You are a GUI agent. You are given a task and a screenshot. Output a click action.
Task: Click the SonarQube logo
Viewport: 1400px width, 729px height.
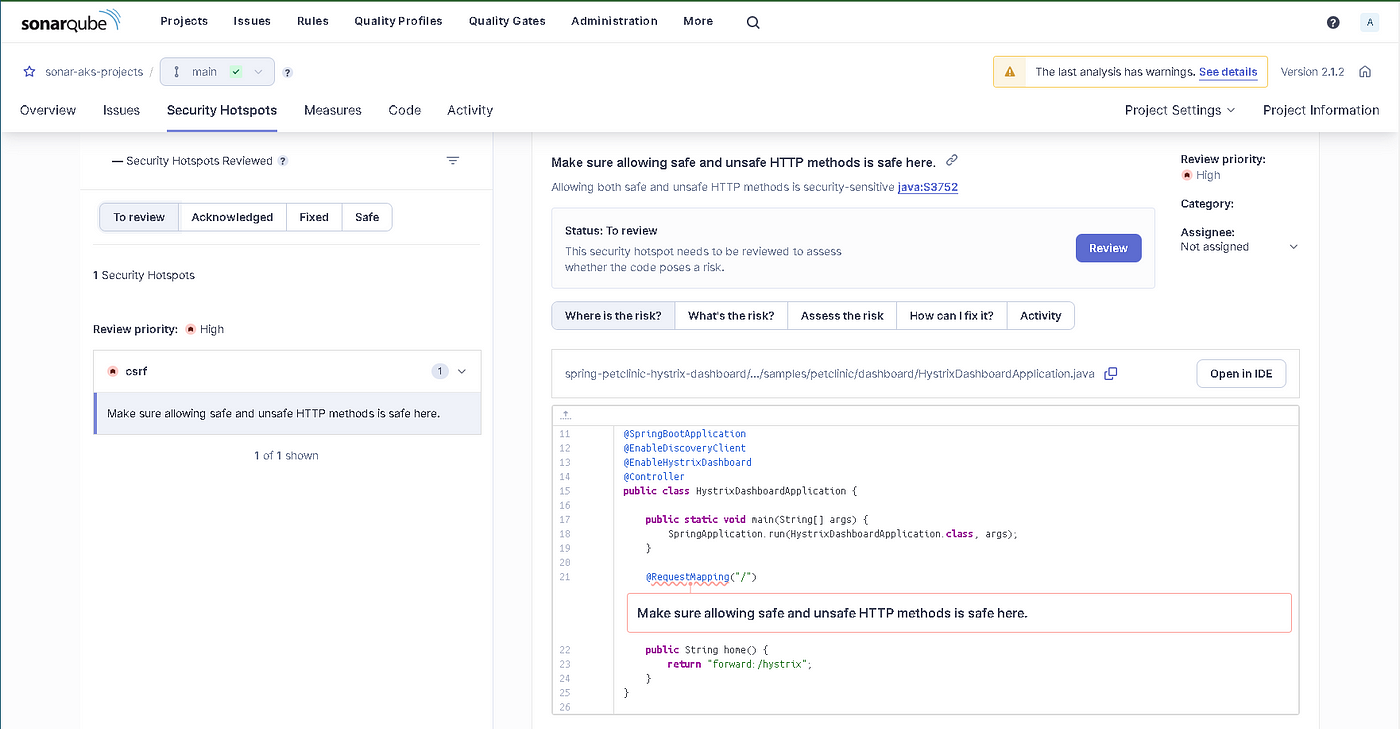[x=70, y=21]
